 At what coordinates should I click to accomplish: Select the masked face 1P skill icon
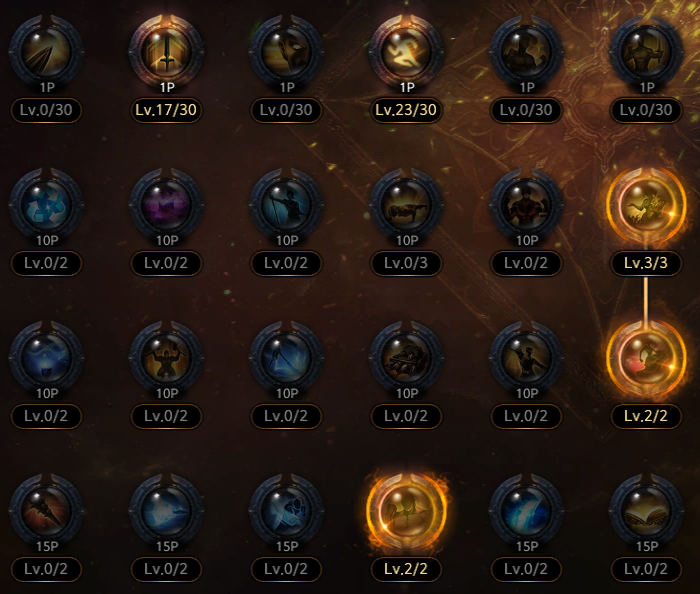tap(286, 52)
